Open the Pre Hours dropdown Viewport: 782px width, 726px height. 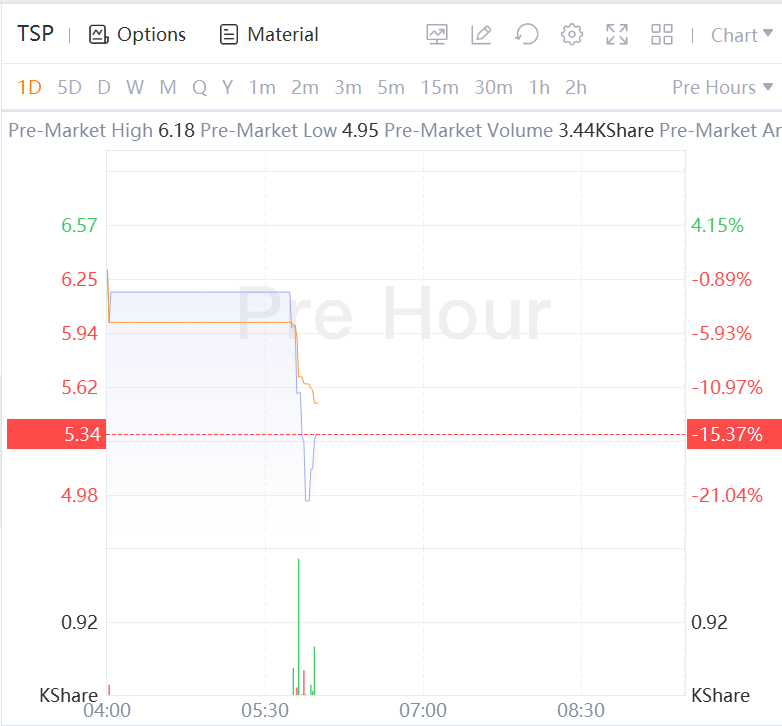pos(722,87)
